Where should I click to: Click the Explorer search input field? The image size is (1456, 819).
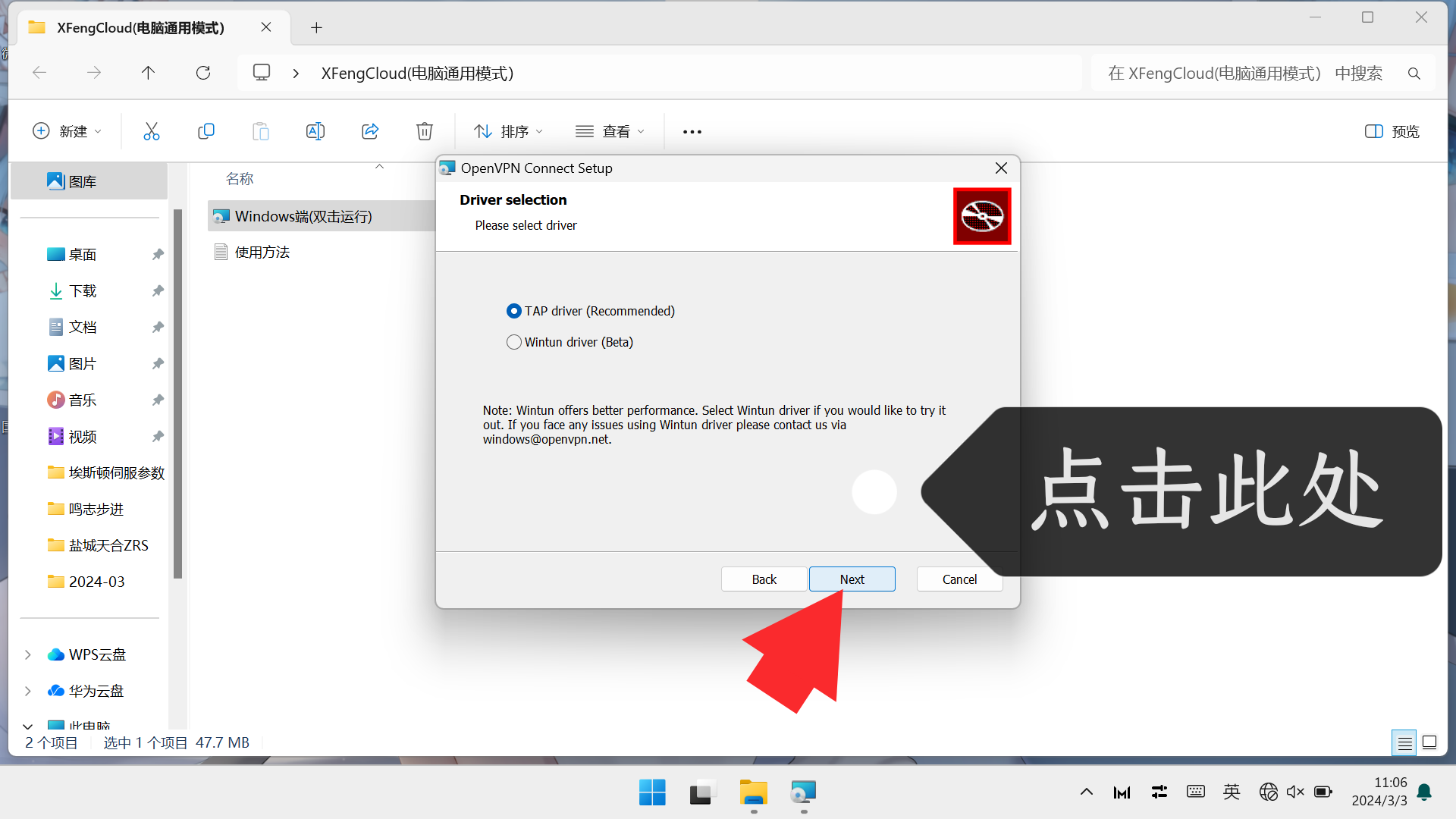click(1244, 74)
